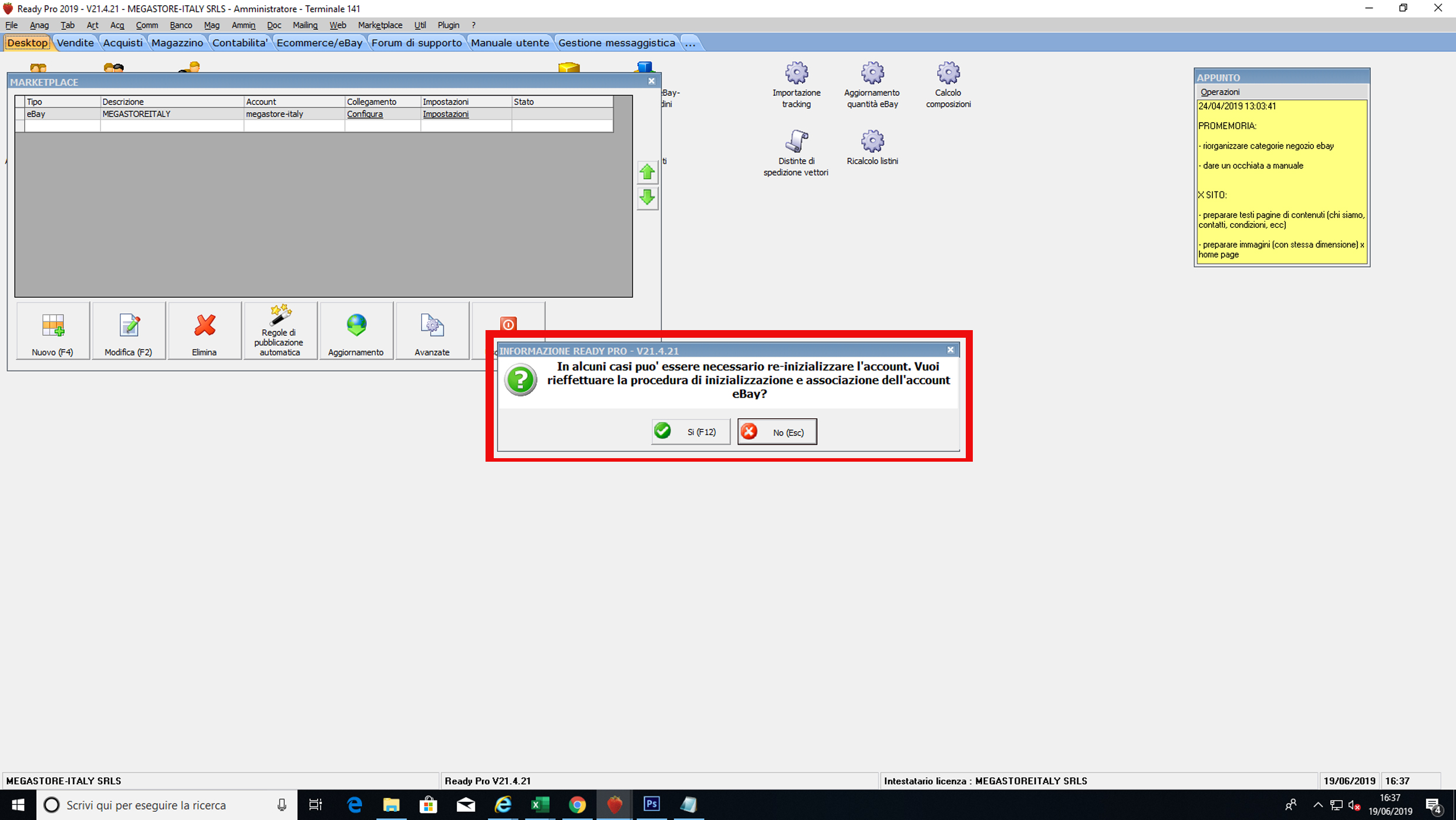This screenshot has width=1456, height=820.
Task: Open the File menu
Action: coord(11,25)
